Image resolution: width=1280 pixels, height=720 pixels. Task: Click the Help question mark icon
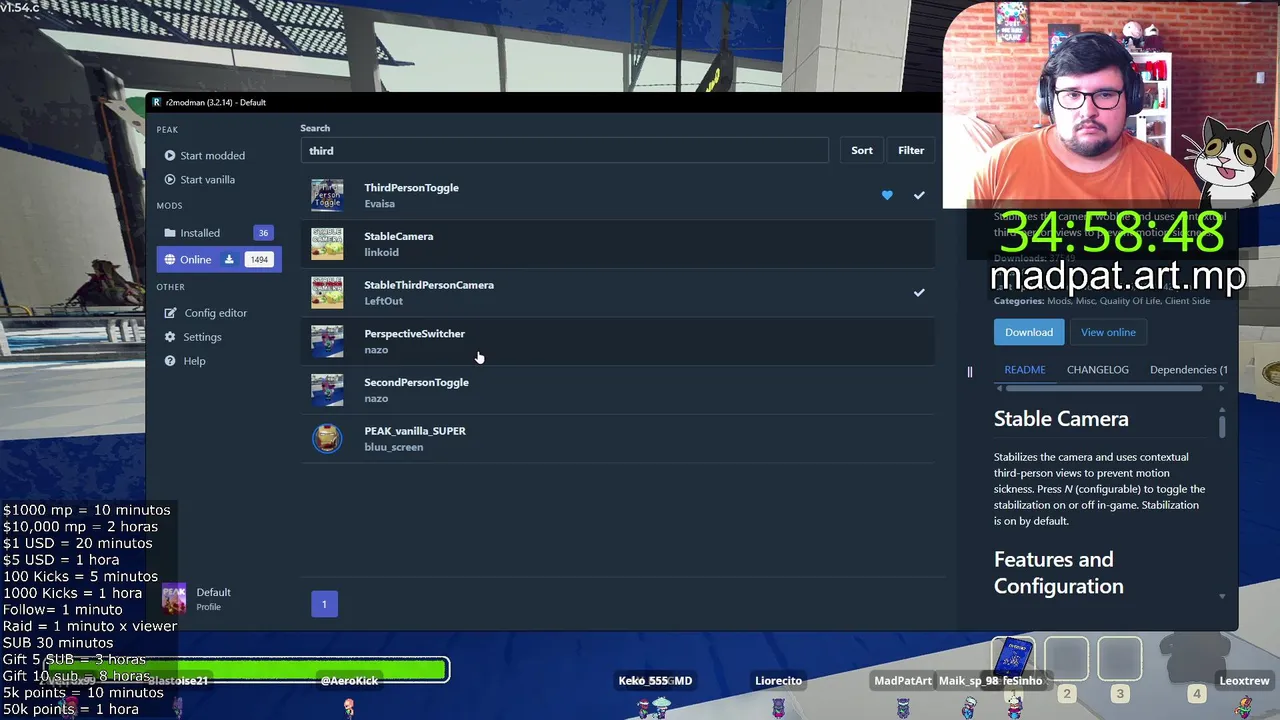pos(170,361)
